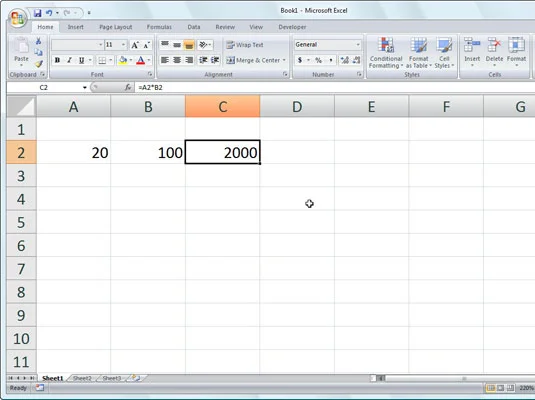
Task: Toggle Wrap Text option
Action: pos(245,45)
